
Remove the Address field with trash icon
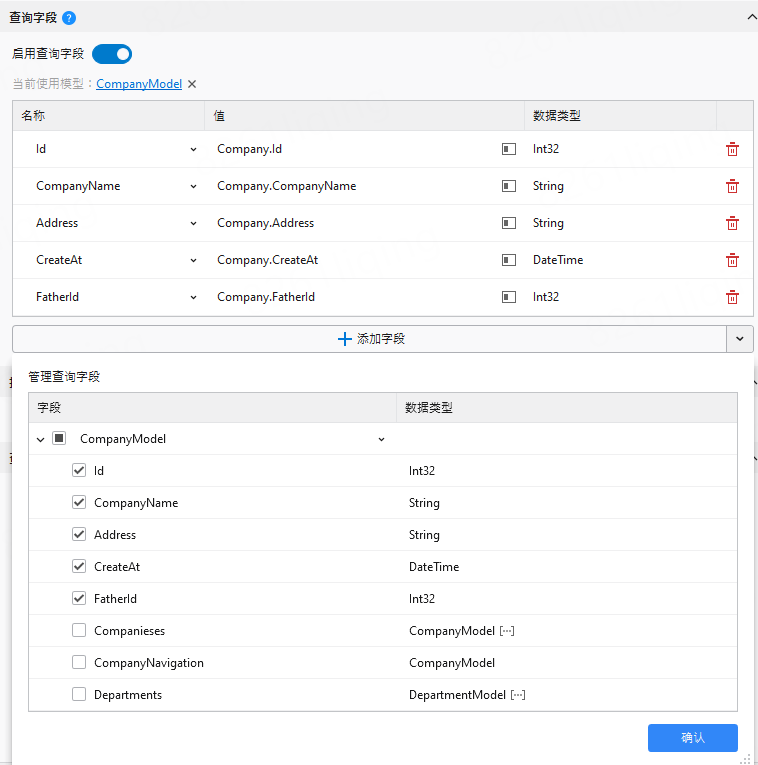[732, 223]
